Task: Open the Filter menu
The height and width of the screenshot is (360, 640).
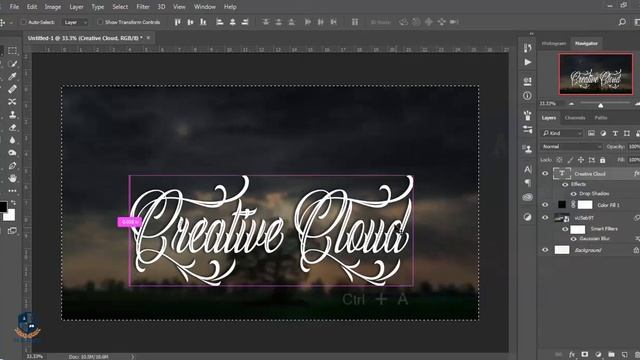Action: 142,7
